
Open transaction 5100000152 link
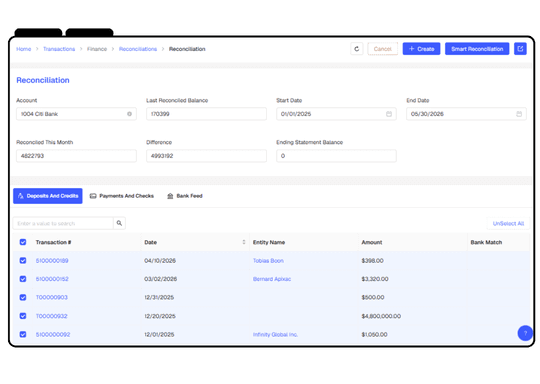coord(52,279)
